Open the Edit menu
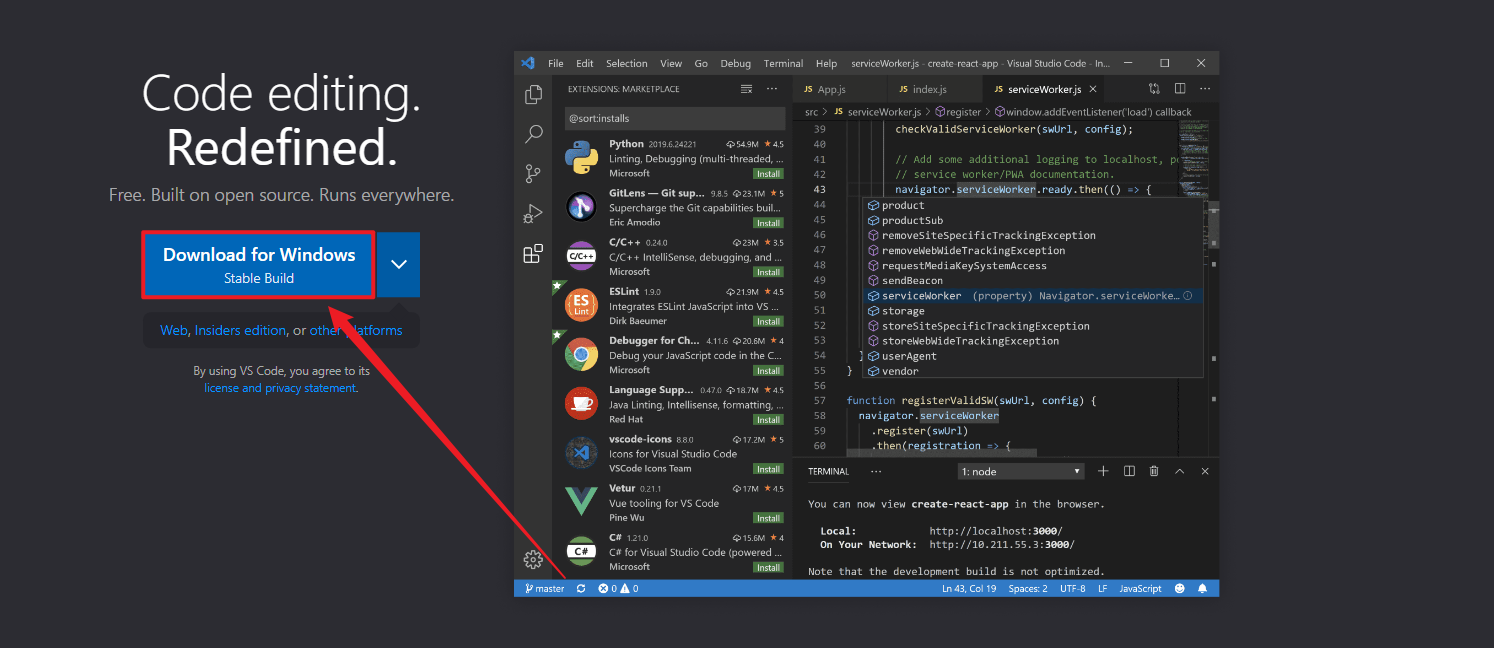 (585, 63)
